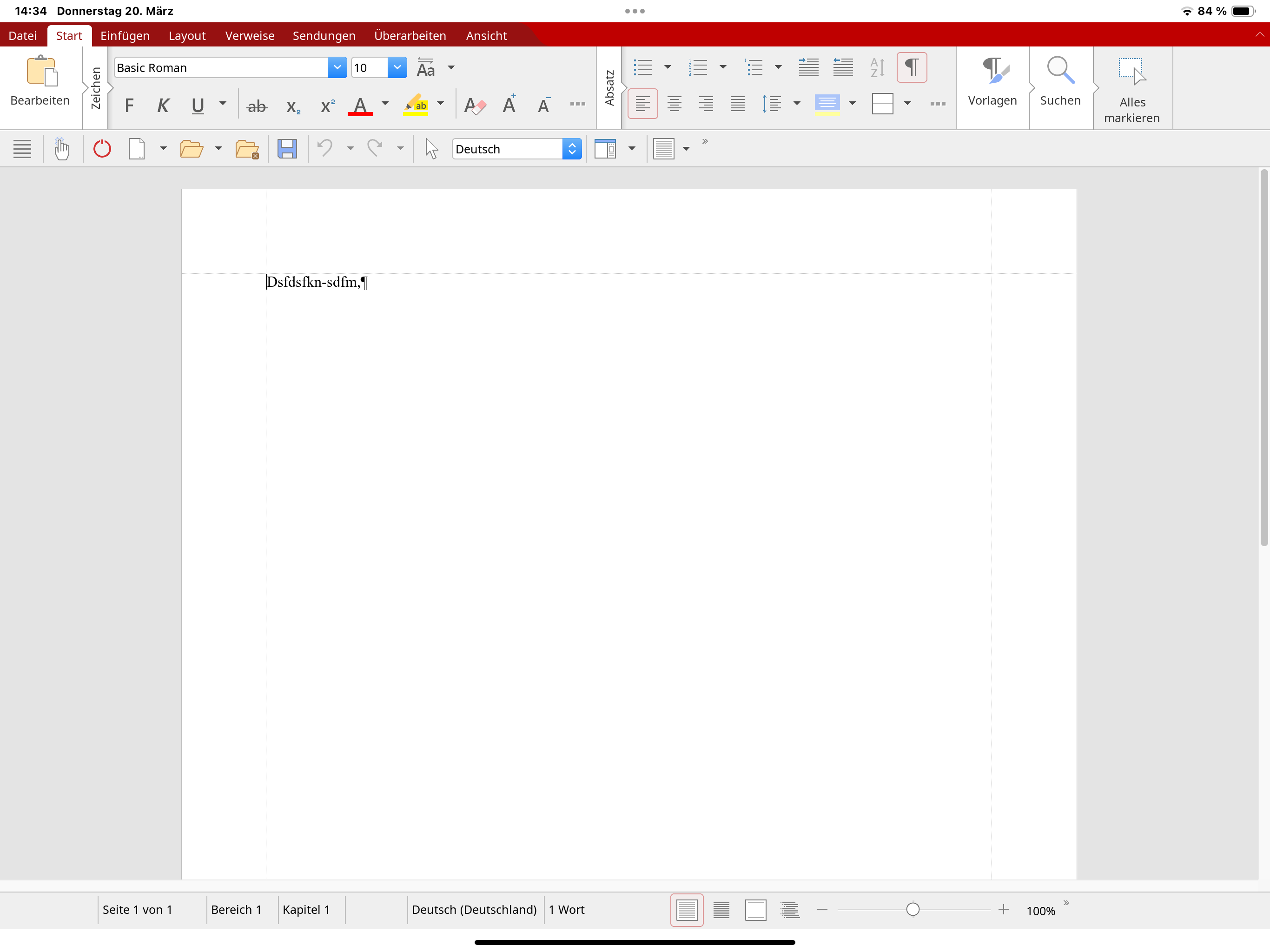Toggle underline formatting (U)

point(198,106)
